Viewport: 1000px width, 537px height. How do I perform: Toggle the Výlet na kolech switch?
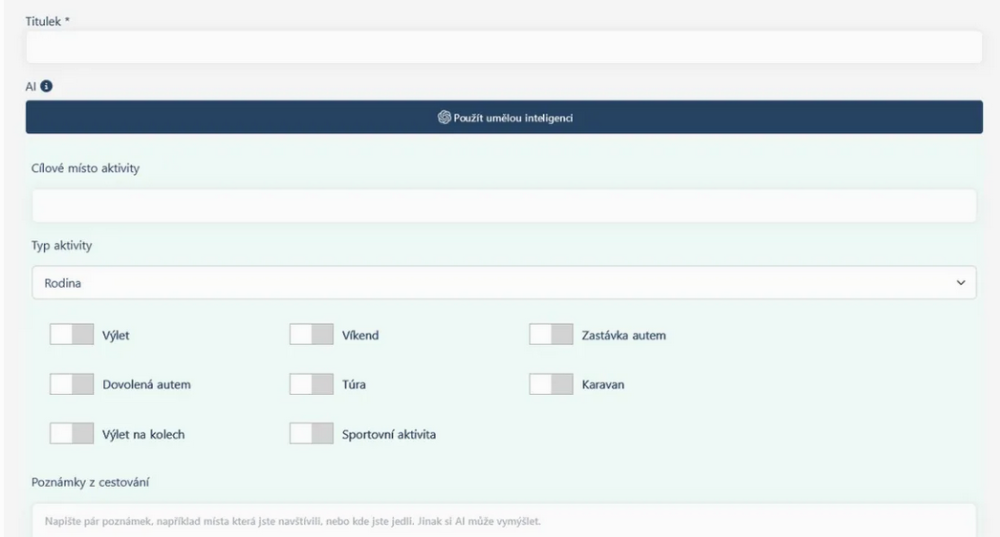coord(78,433)
